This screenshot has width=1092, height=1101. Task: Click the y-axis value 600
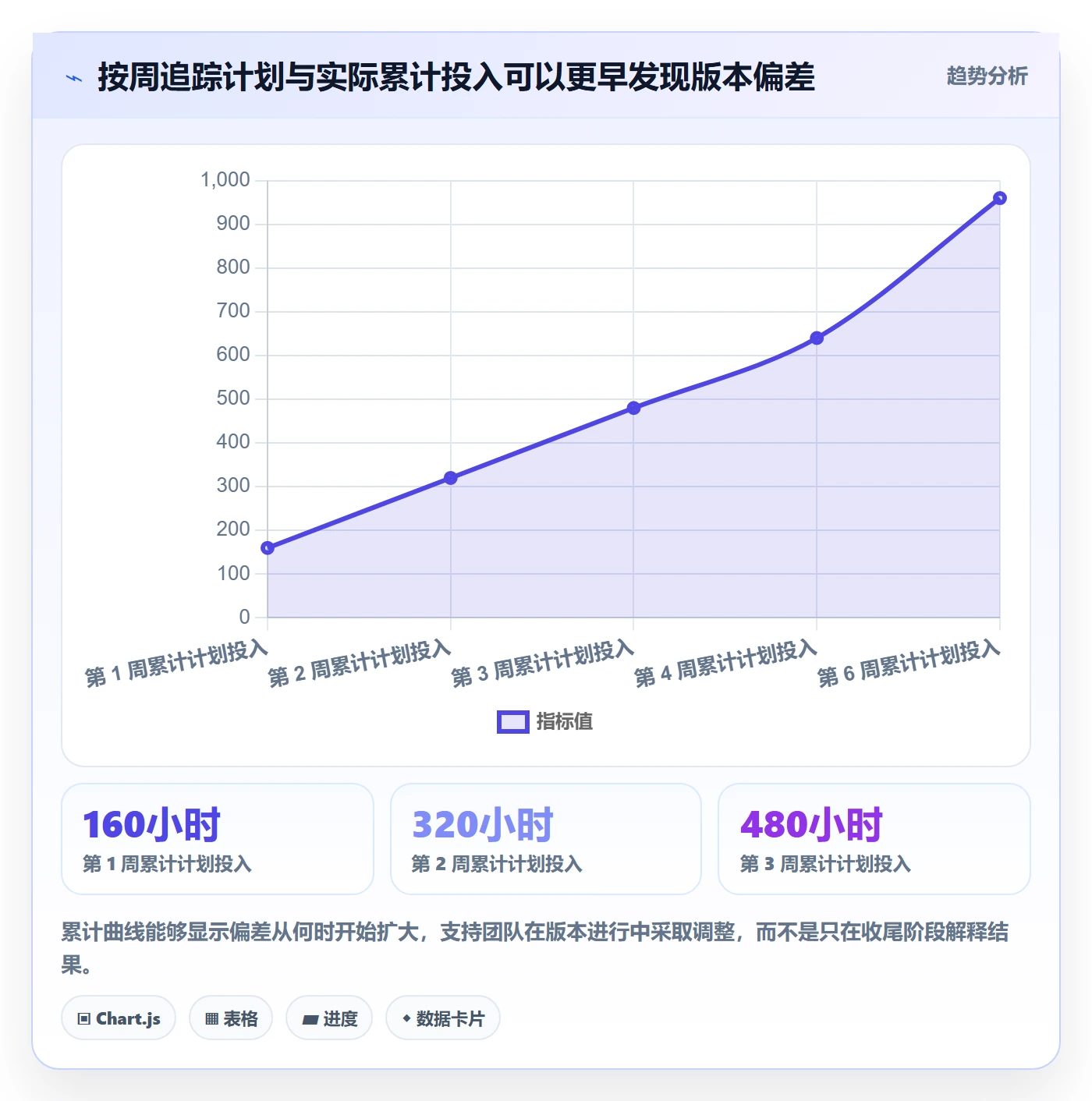[x=233, y=355]
